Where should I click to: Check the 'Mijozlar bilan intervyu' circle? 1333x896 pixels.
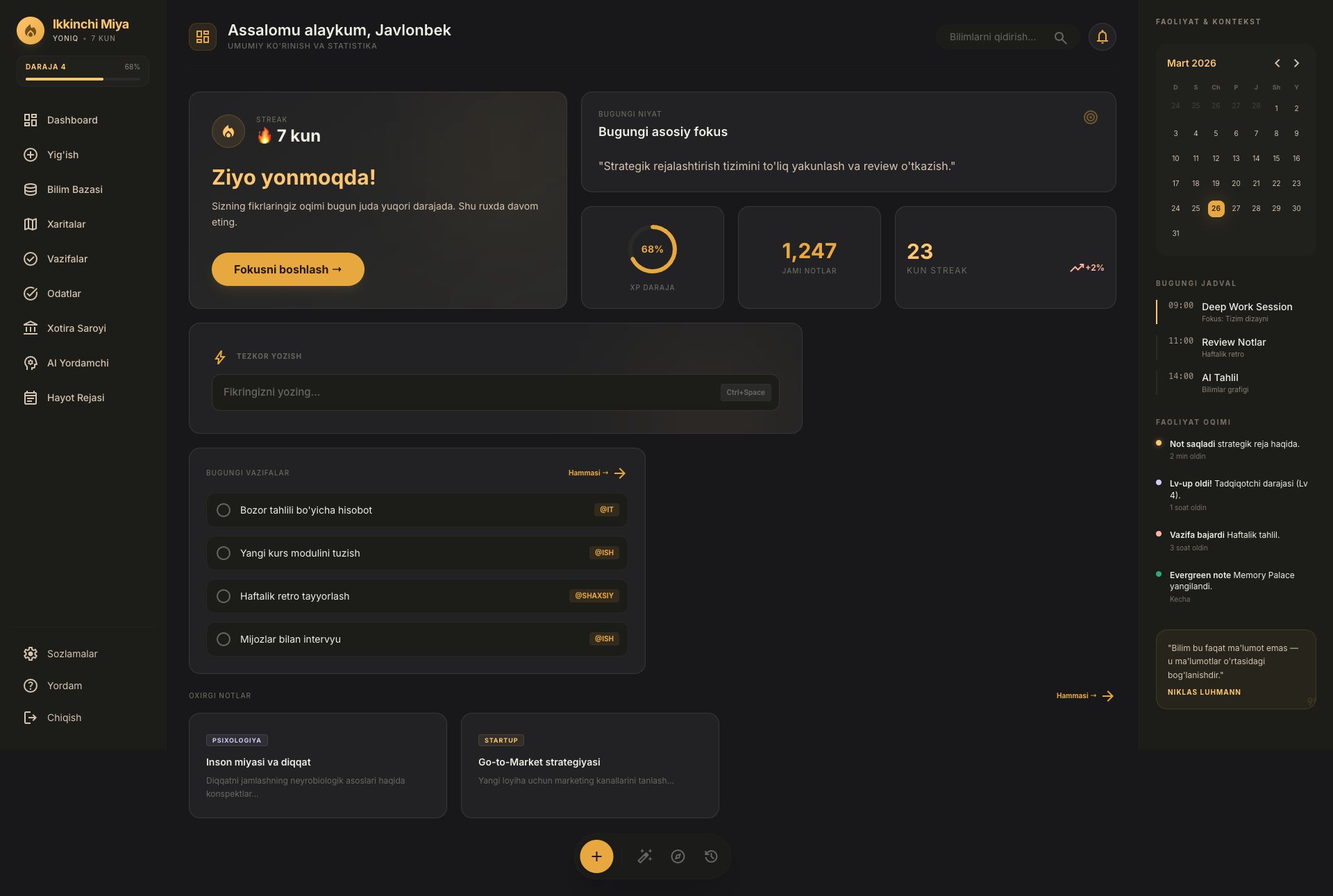tap(224, 639)
